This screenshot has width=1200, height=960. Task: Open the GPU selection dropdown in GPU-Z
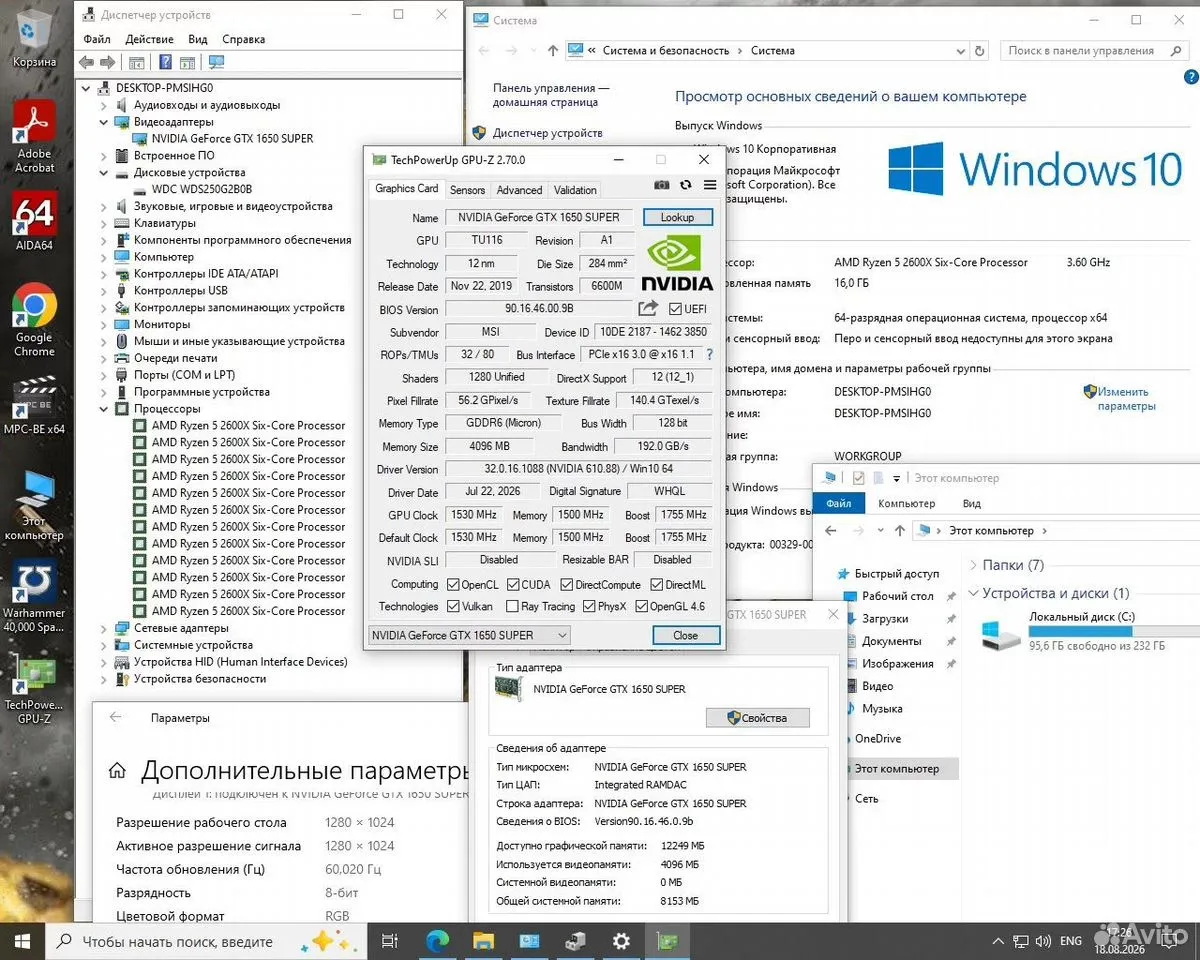pyautogui.click(x=469, y=635)
